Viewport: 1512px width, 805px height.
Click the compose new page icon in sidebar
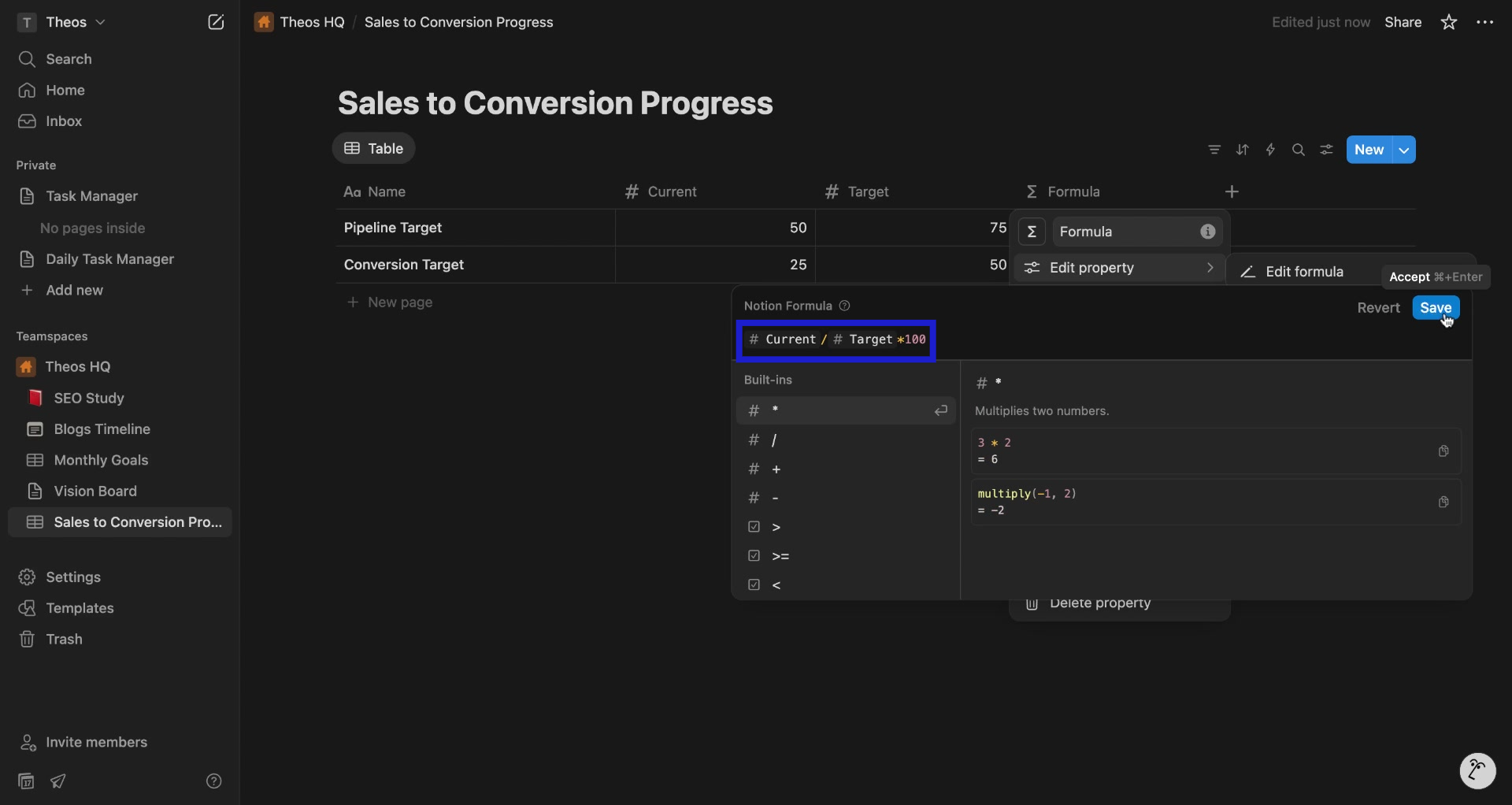[217, 22]
